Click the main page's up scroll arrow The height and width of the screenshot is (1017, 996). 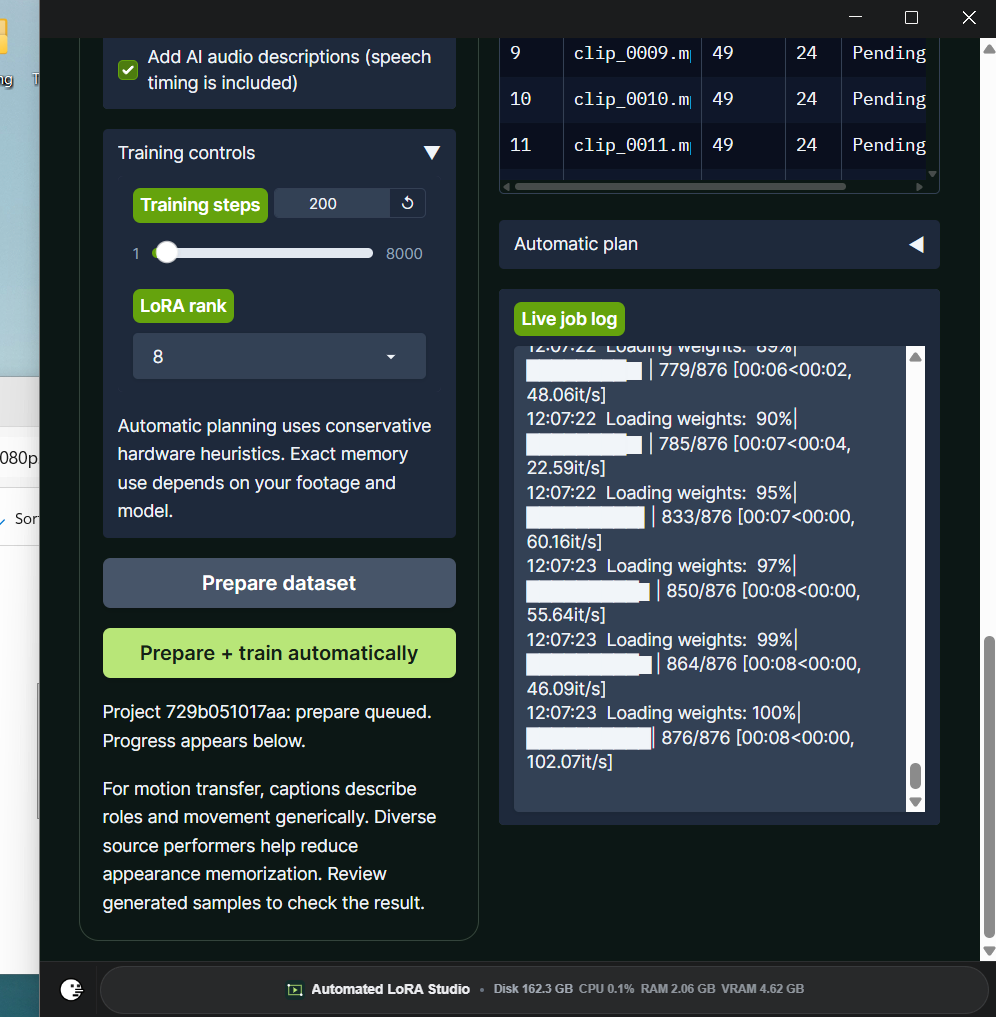[989, 49]
